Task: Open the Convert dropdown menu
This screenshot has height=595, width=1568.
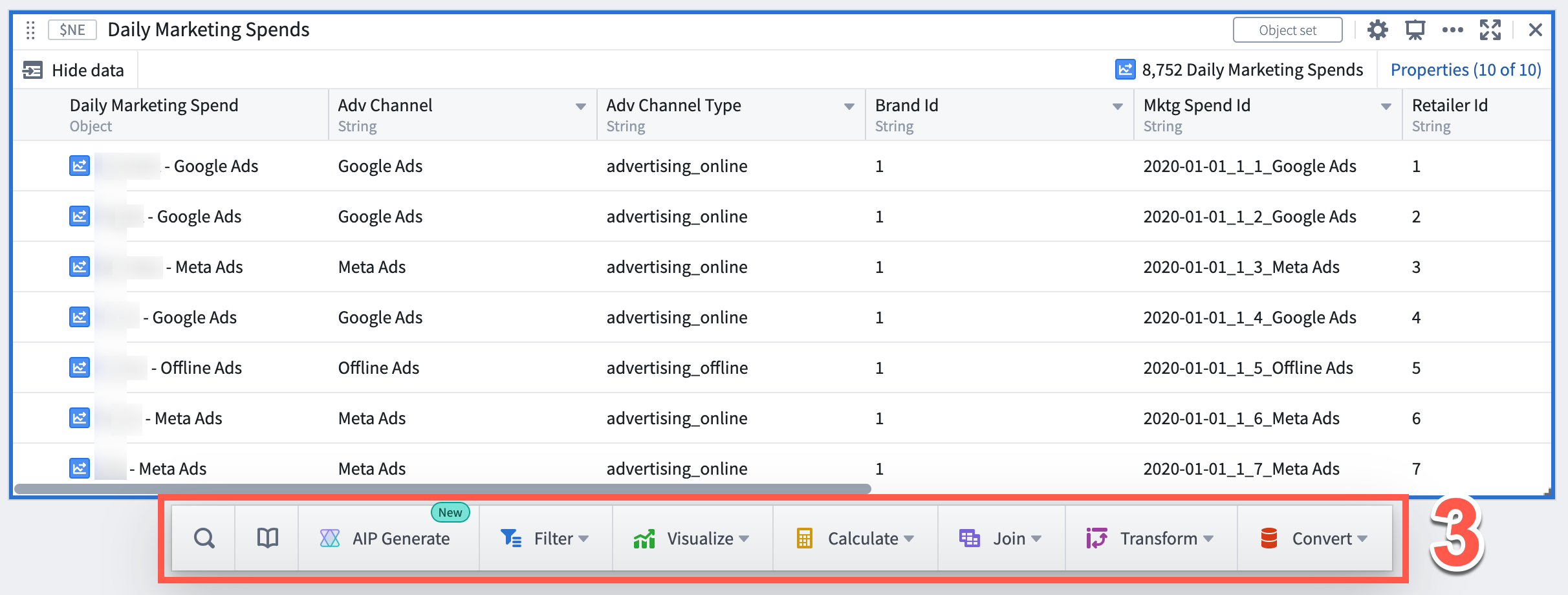Action: tap(1314, 538)
